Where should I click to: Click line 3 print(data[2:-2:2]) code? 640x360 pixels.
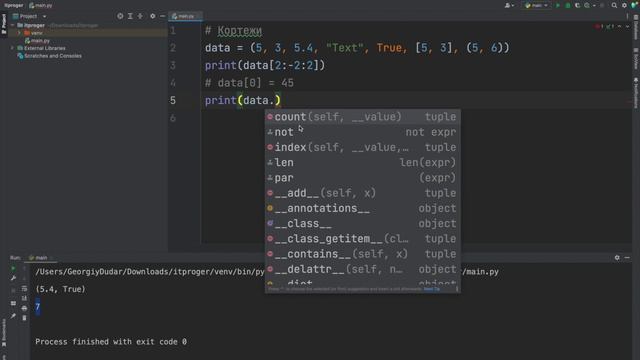[x=264, y=65]
